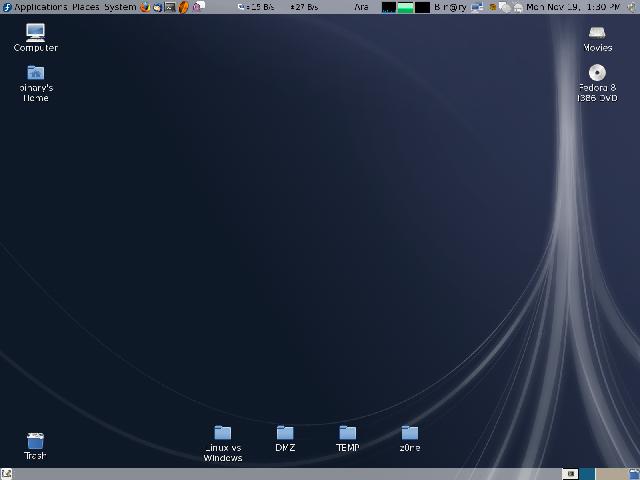Viewport: 640px width, 480px height.
Task: Click the Show Desktop button in bottom panel
Action: [x=7, y=474]
